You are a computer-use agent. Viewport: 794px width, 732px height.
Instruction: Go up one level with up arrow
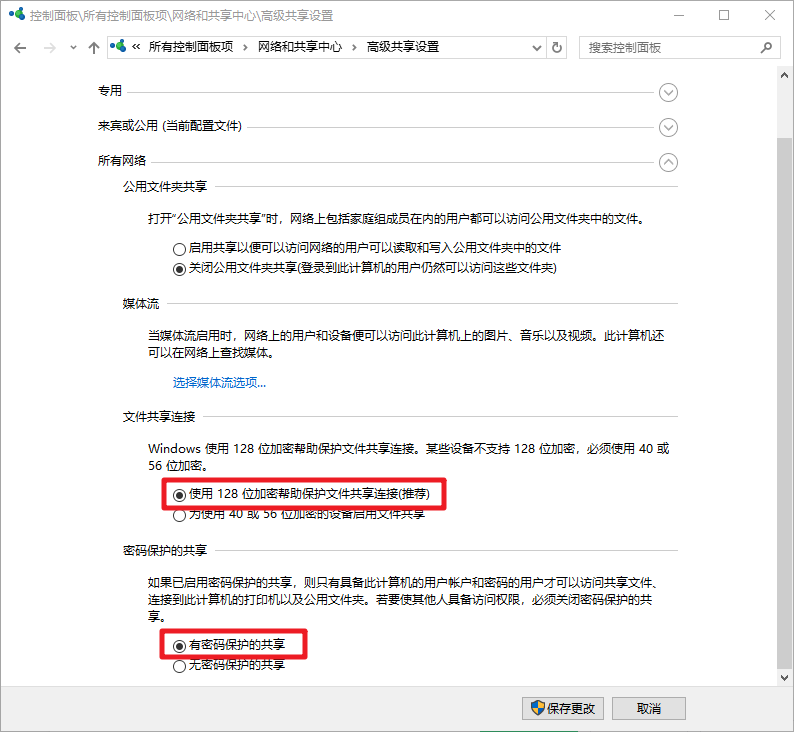[x=94, y=48]
